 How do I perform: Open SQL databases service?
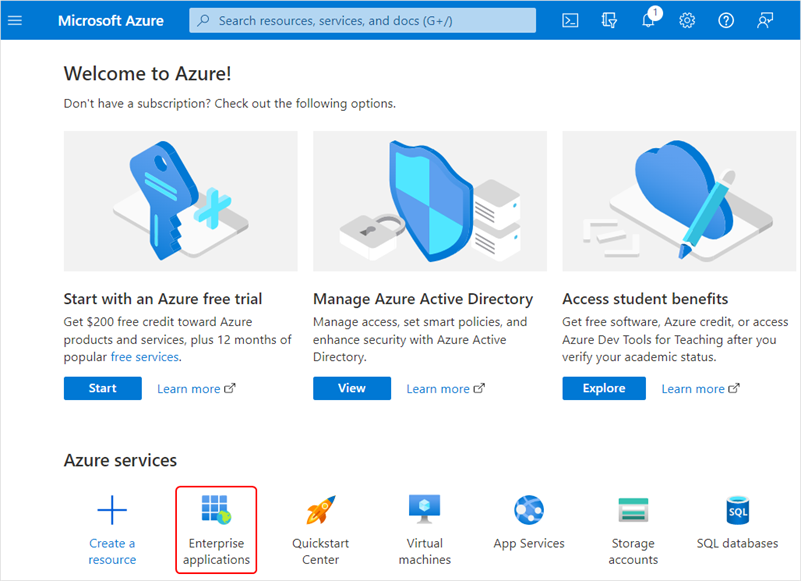(737, 512)
